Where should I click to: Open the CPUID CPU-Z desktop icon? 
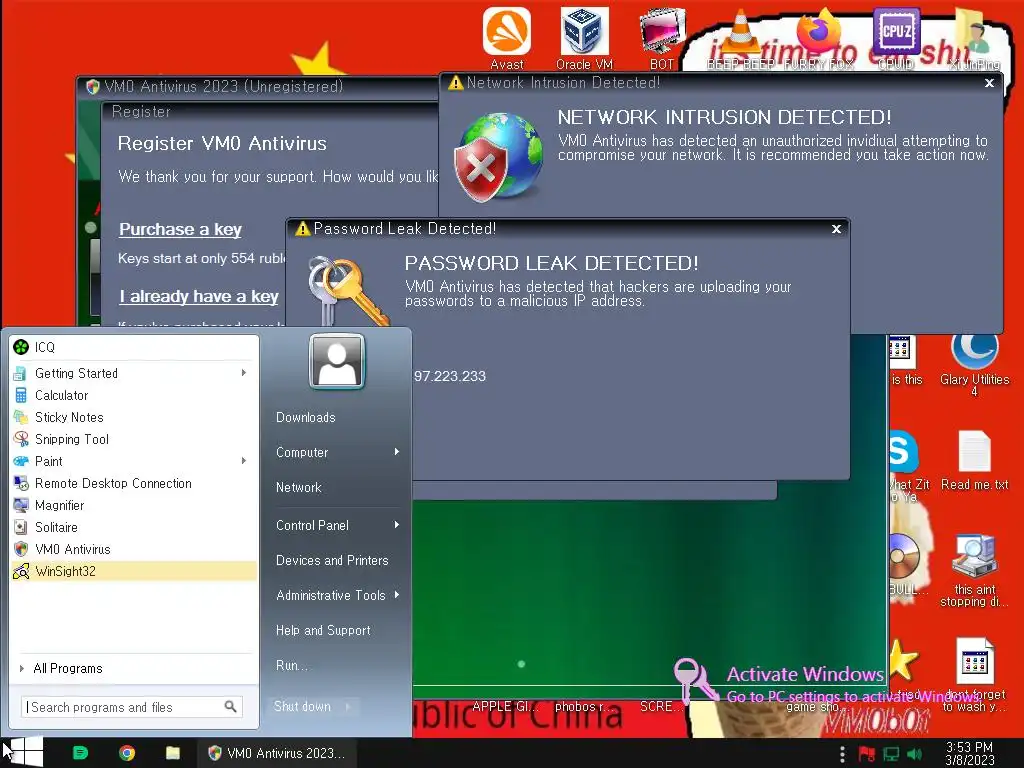(896, 29)
